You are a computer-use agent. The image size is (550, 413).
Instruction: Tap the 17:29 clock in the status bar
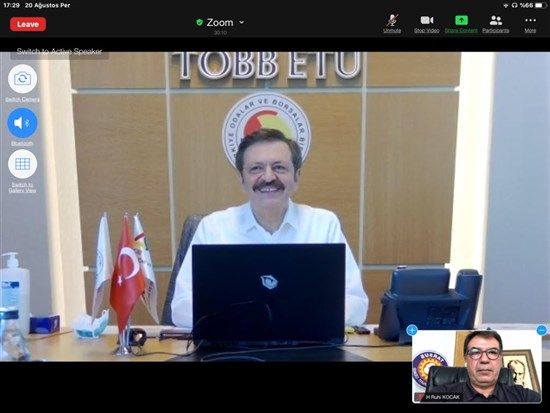(11, 5)
